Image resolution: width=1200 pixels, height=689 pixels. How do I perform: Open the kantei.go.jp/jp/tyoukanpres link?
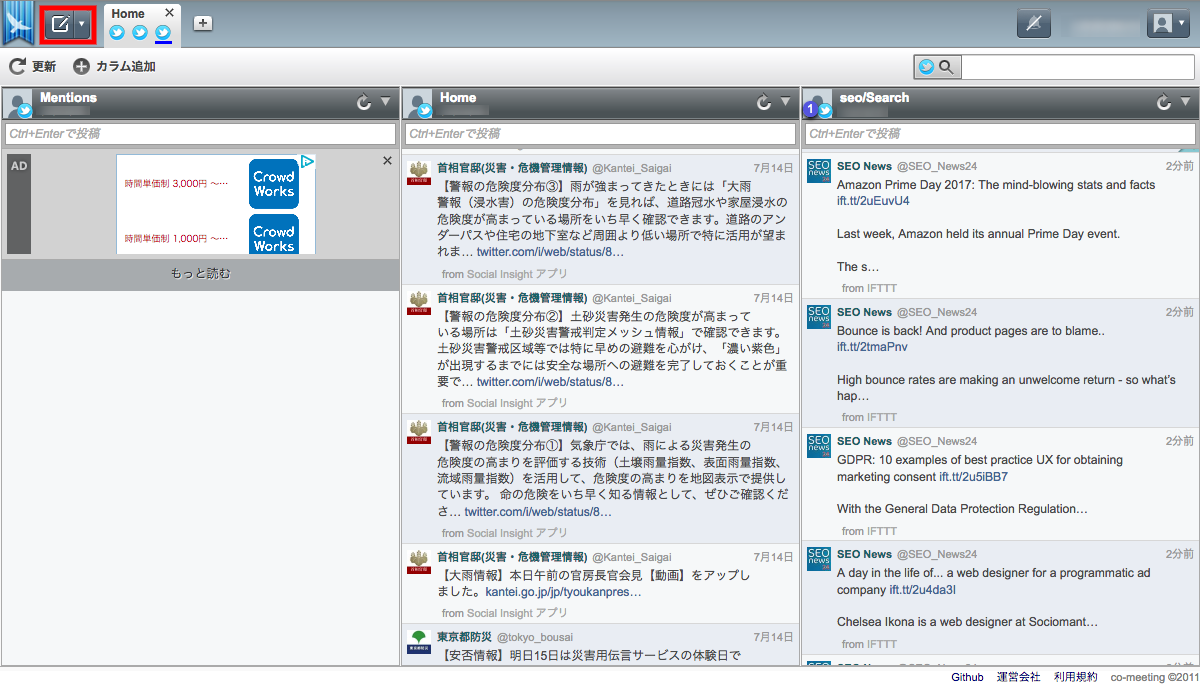point(564,592)
